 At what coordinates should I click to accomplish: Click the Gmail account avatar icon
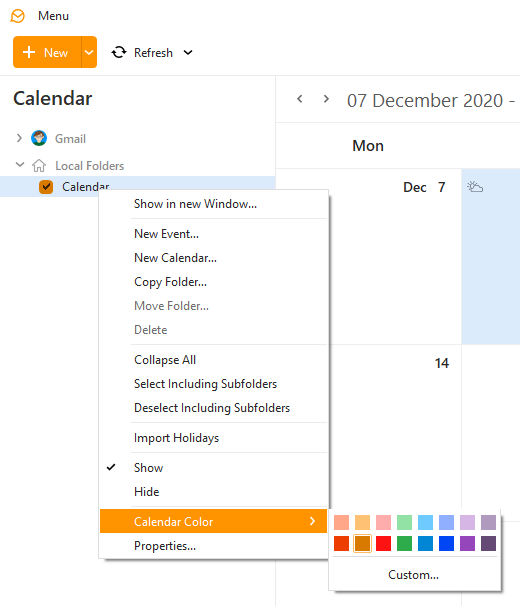39,138
